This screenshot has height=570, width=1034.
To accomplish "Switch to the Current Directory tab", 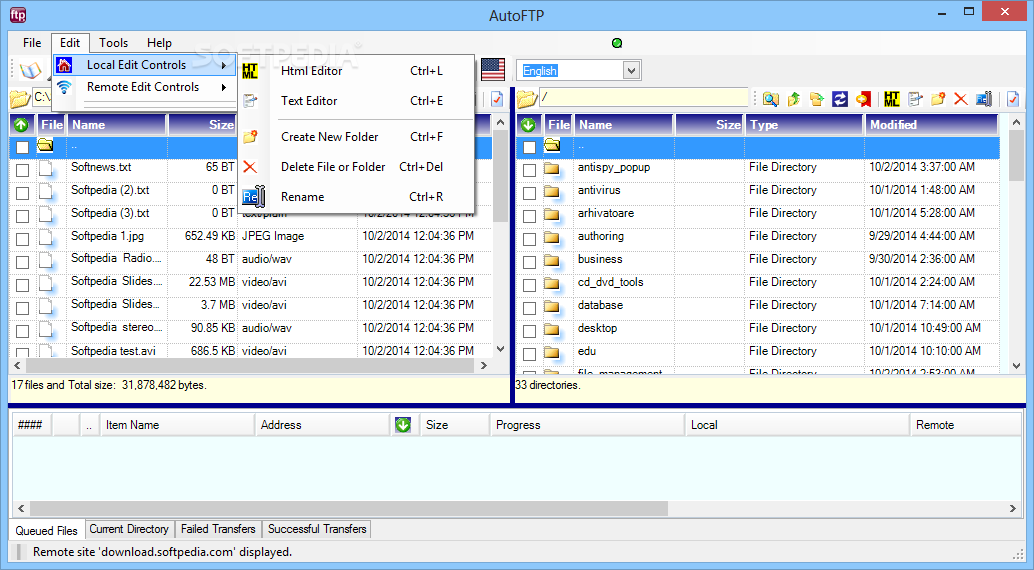I will tap(129, 529).
